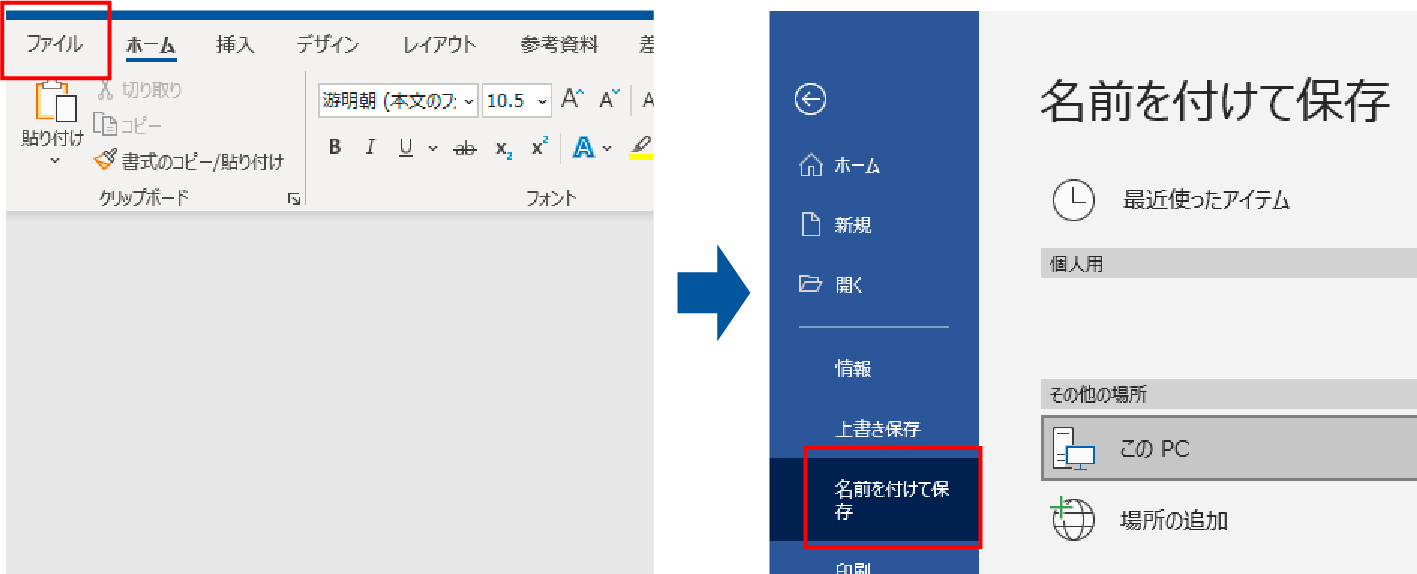Toggle strikethrough ab formatting

pyautogui.click(x=464, y=148)
